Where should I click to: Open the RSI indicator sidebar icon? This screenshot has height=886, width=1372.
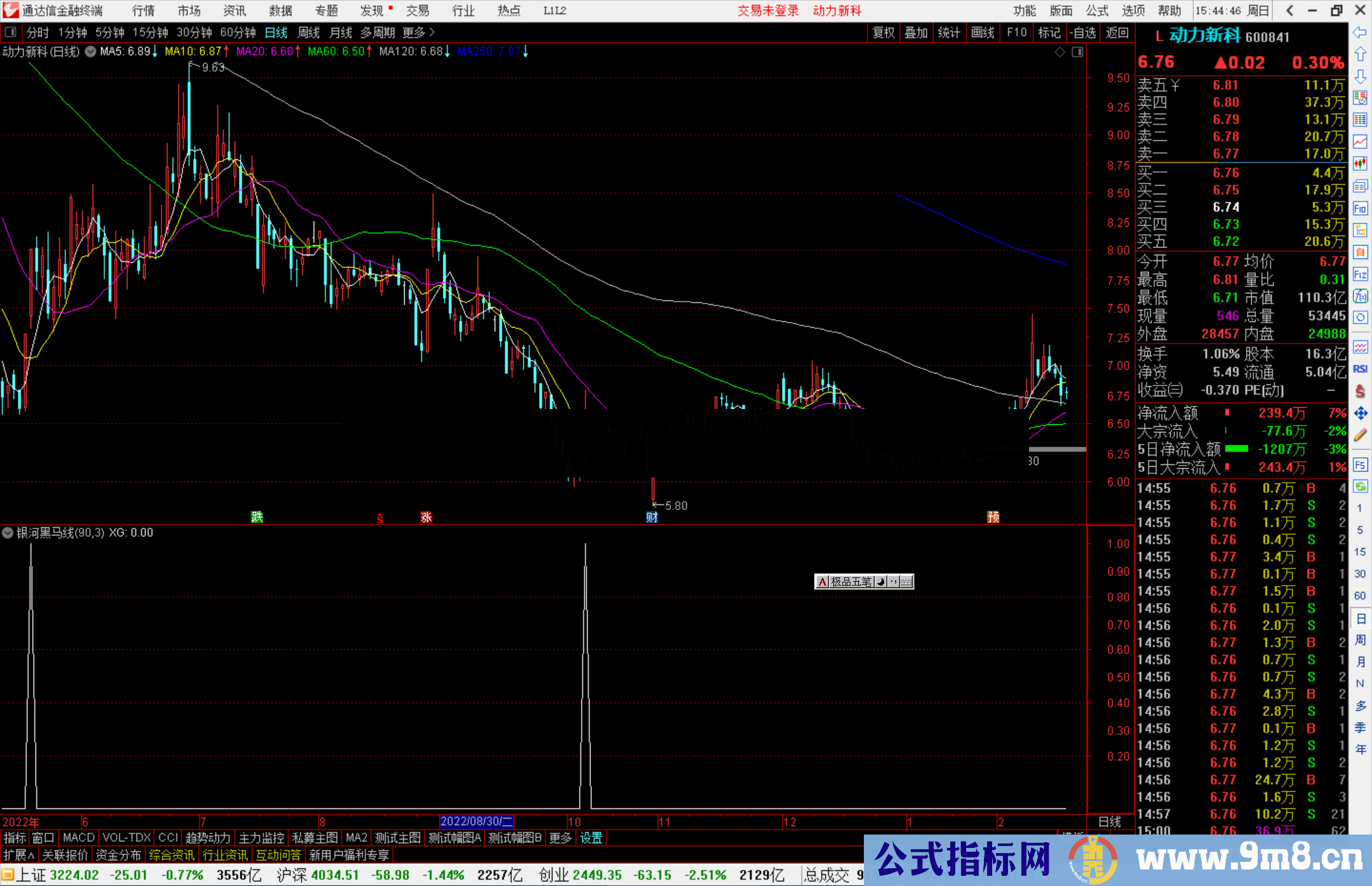coord(1360,369)
